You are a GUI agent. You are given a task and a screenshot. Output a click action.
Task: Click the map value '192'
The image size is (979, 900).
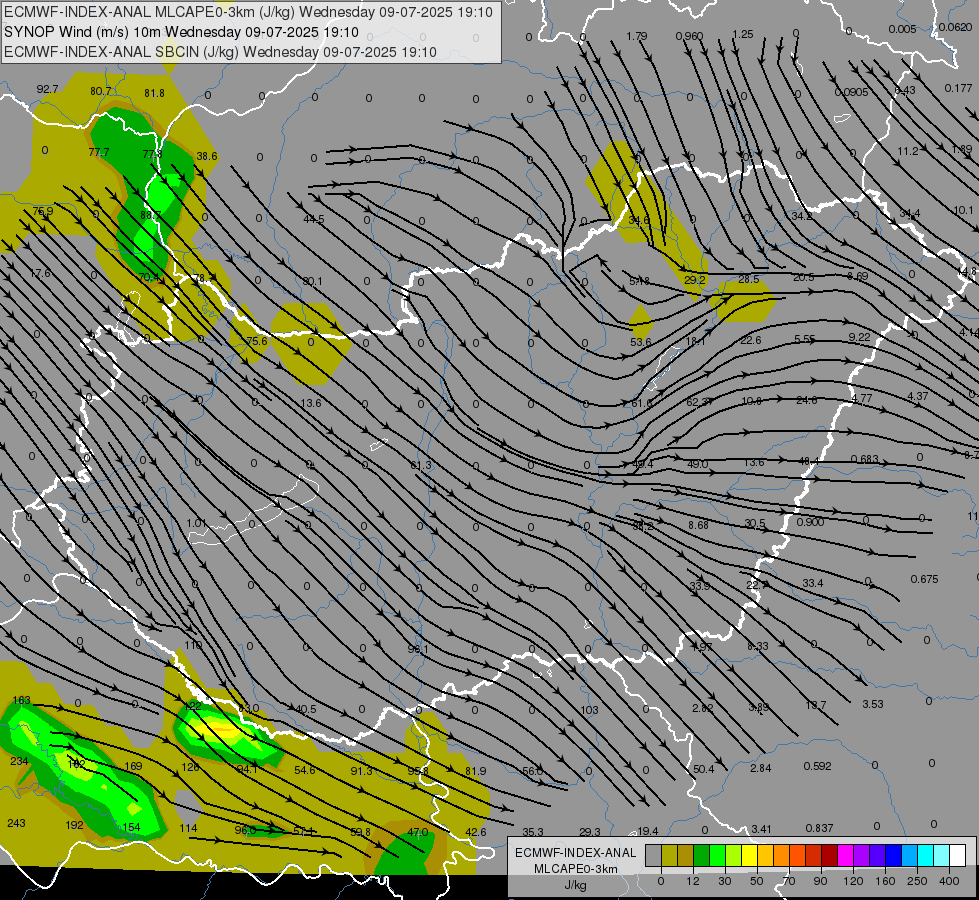[74, 825]
